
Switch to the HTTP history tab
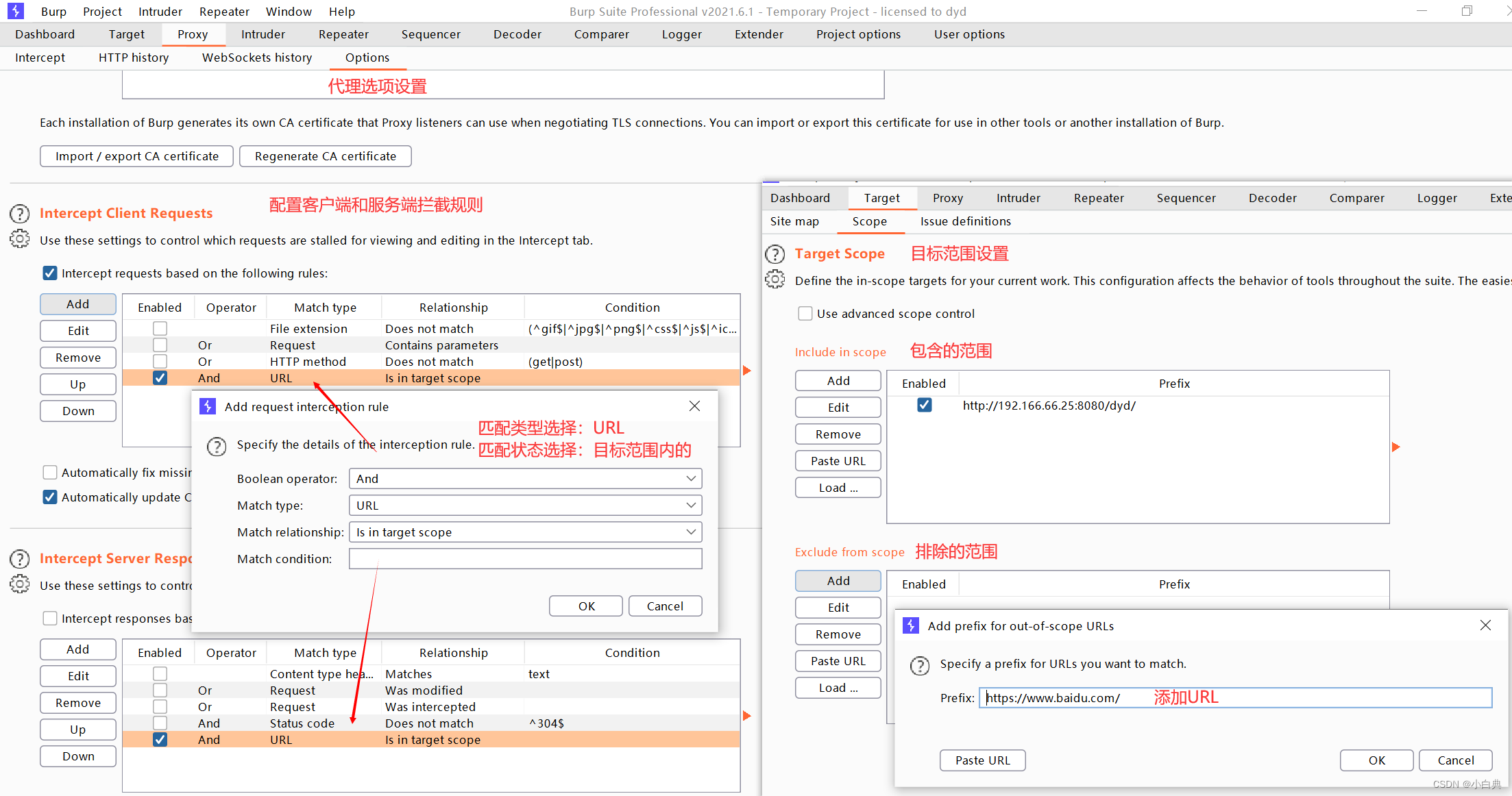point(134,58)
